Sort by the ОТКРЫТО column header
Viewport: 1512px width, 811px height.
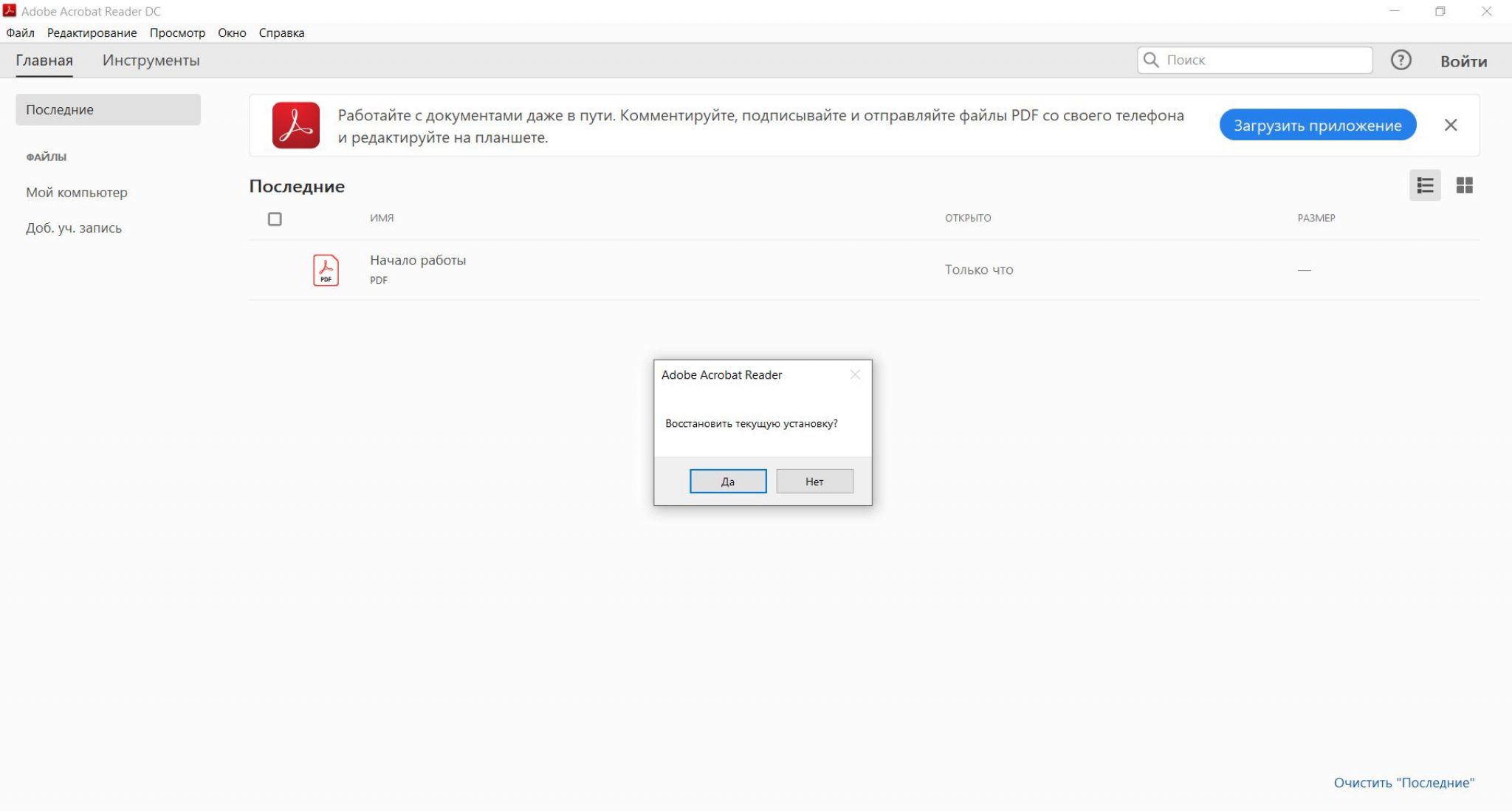pos(968,218)
